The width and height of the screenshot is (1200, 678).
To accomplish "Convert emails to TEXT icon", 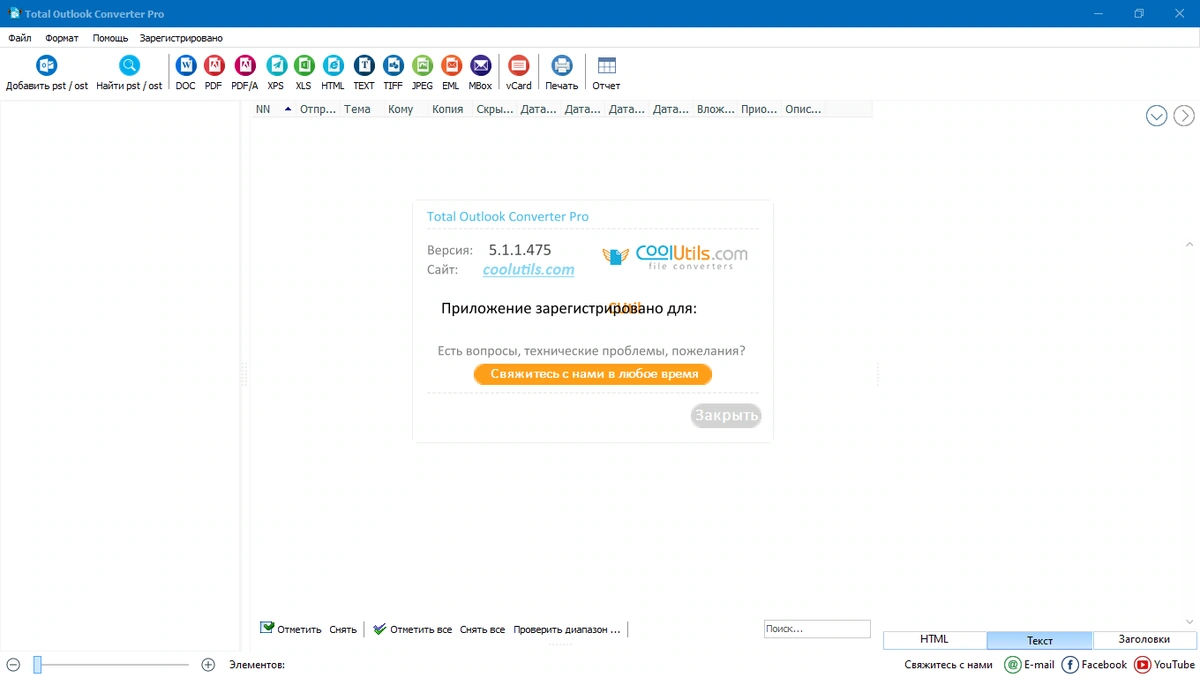I will [364, 66].
